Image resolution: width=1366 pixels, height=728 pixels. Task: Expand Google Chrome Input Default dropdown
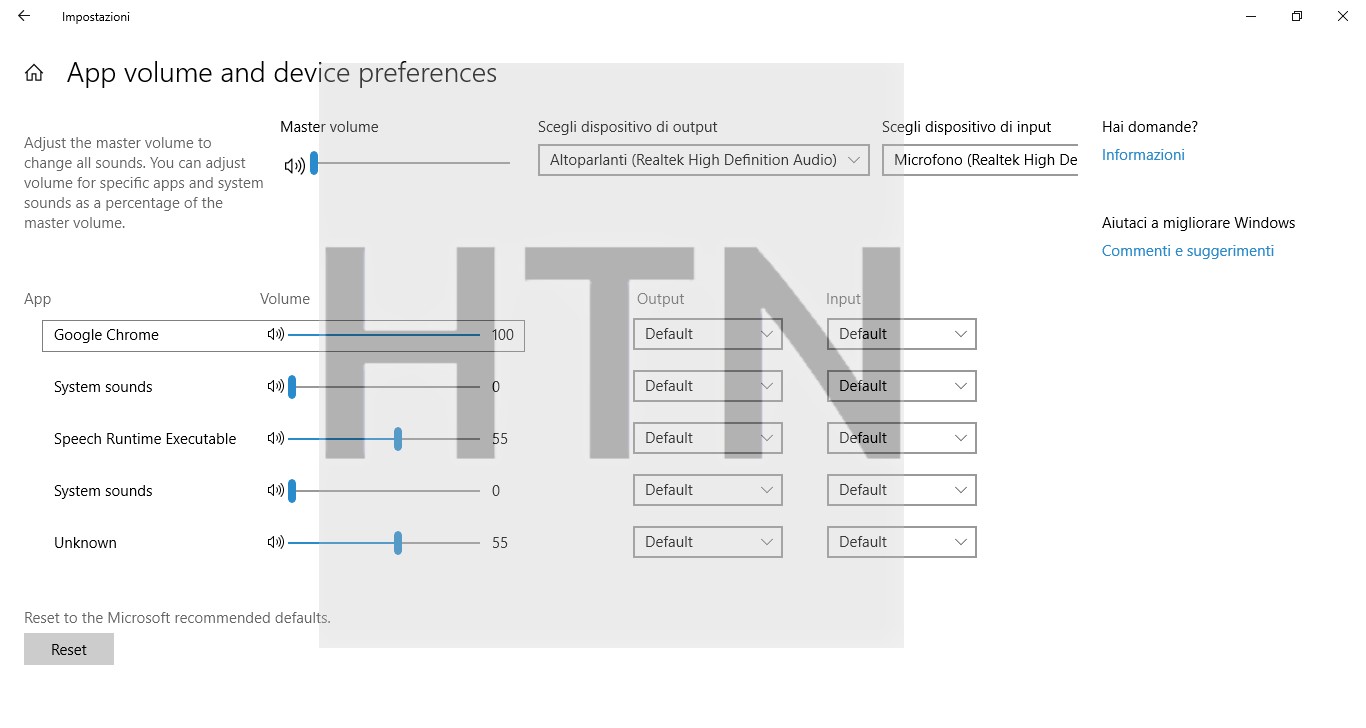point(901,334)
